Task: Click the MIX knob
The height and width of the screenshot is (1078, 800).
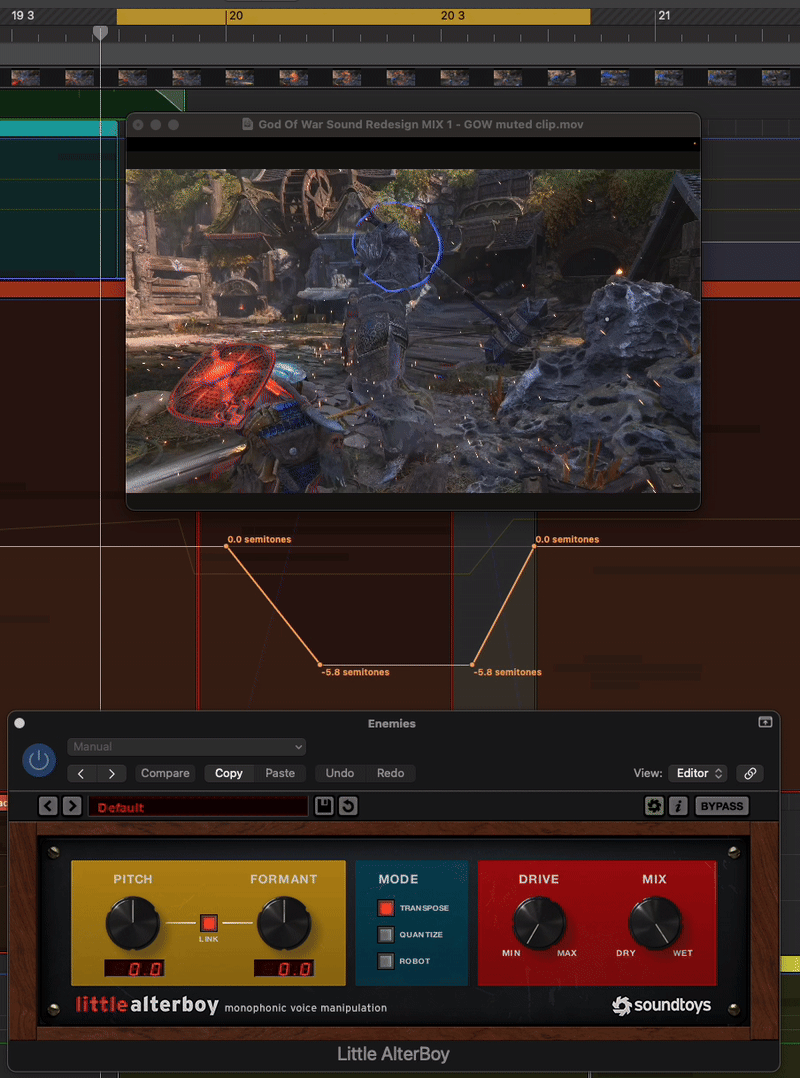Action: [656, 923]
